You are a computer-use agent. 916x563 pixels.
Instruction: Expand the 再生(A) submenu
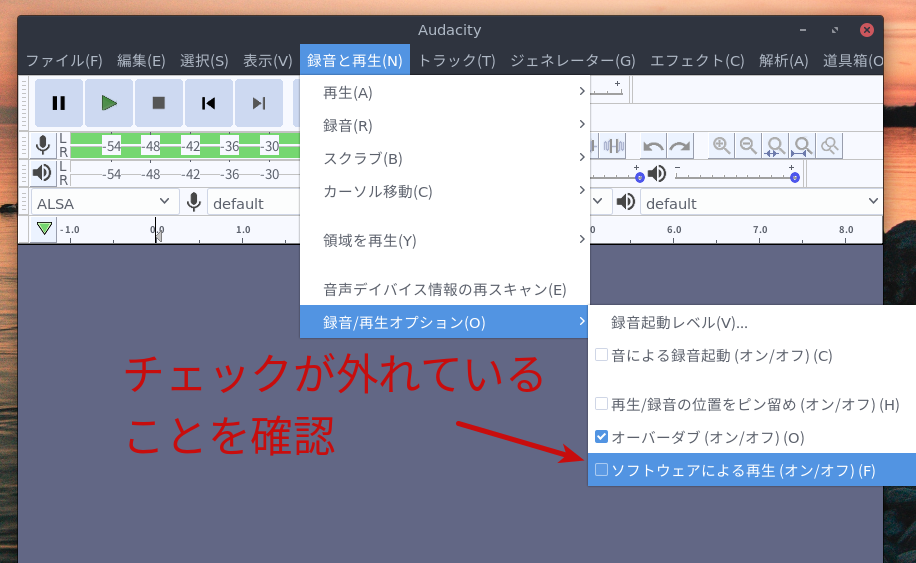pyautogui.click(x=445, y=92)
